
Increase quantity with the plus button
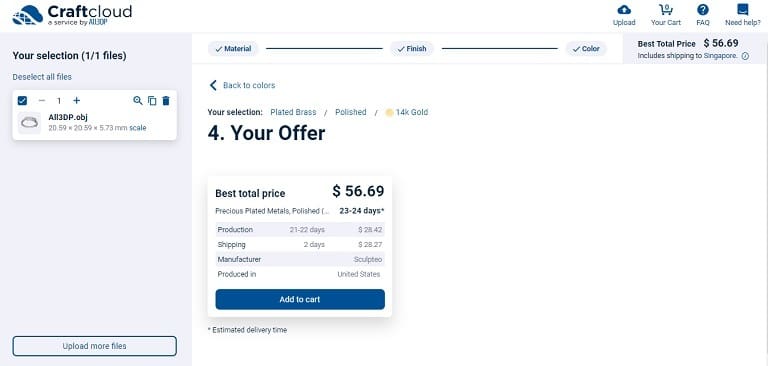tap(76, 100)
